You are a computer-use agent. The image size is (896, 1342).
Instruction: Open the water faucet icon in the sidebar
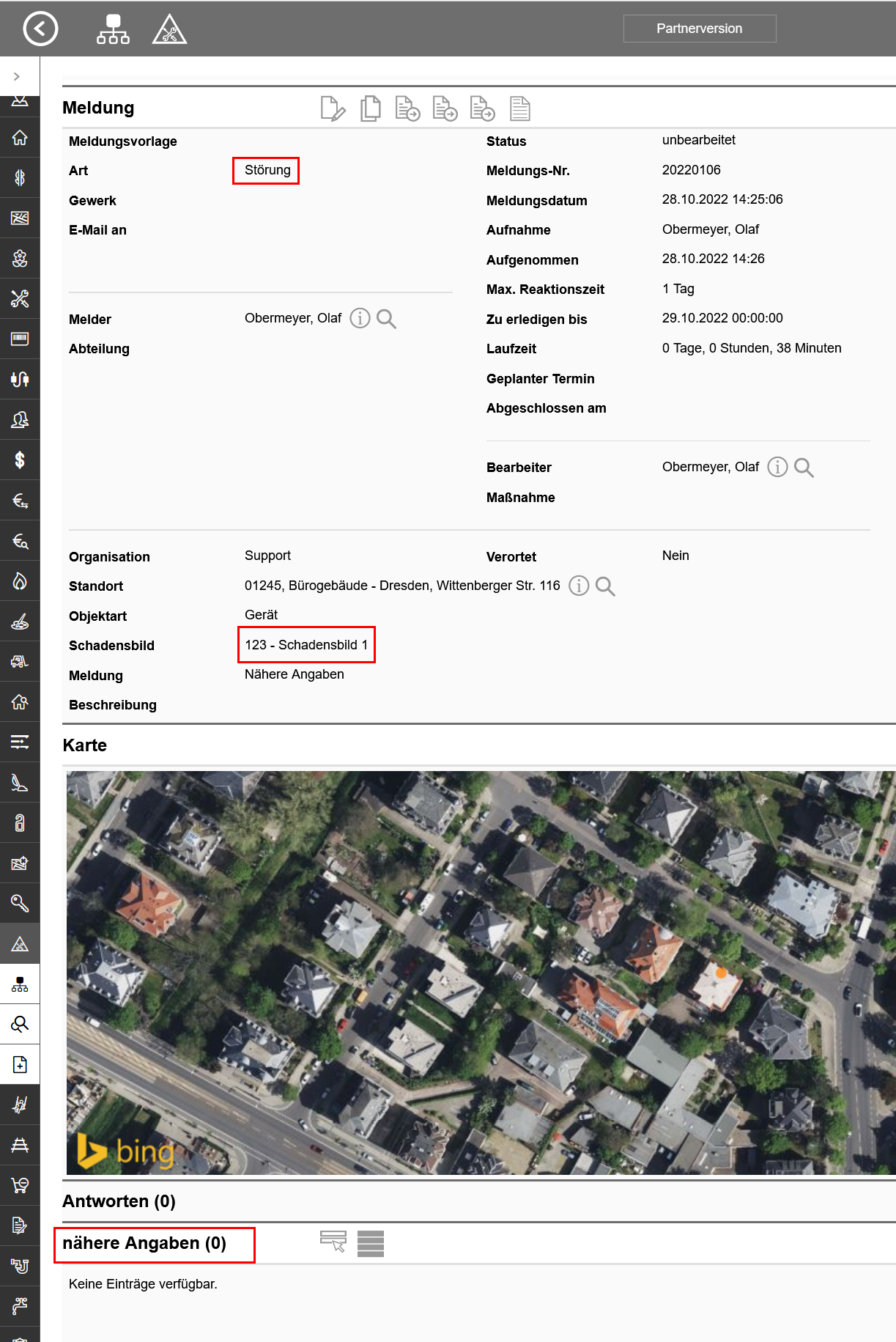click(20, 1306)
